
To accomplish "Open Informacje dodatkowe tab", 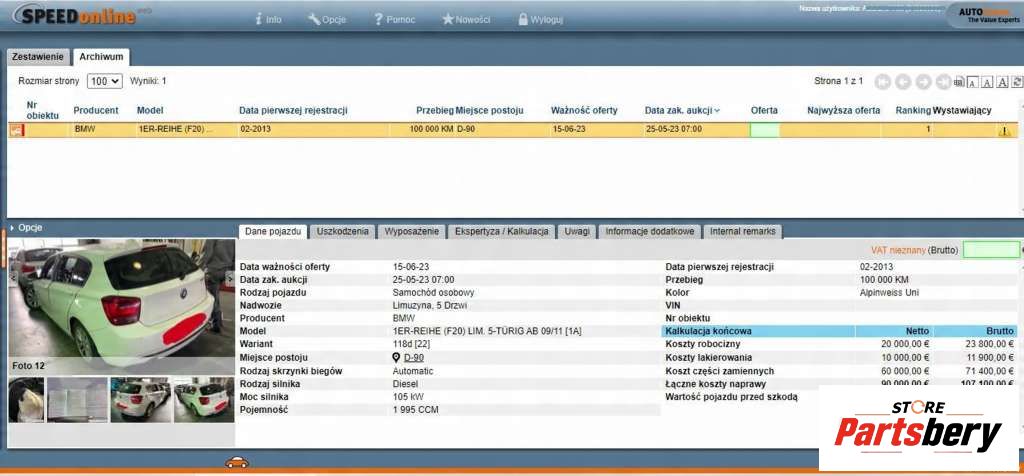I will coord(650,231).
